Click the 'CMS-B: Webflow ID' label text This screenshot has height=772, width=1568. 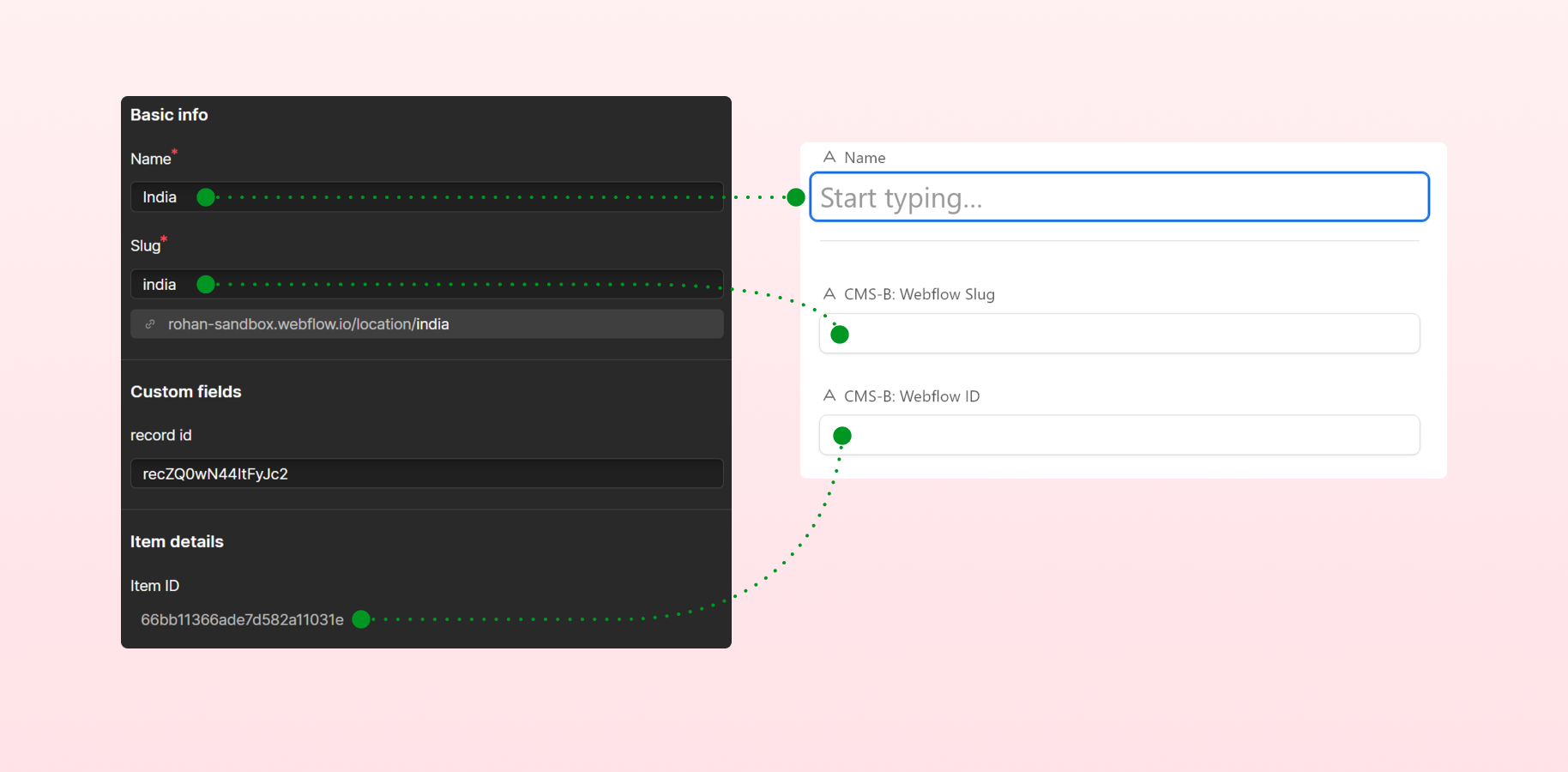[x=912, y=396]
